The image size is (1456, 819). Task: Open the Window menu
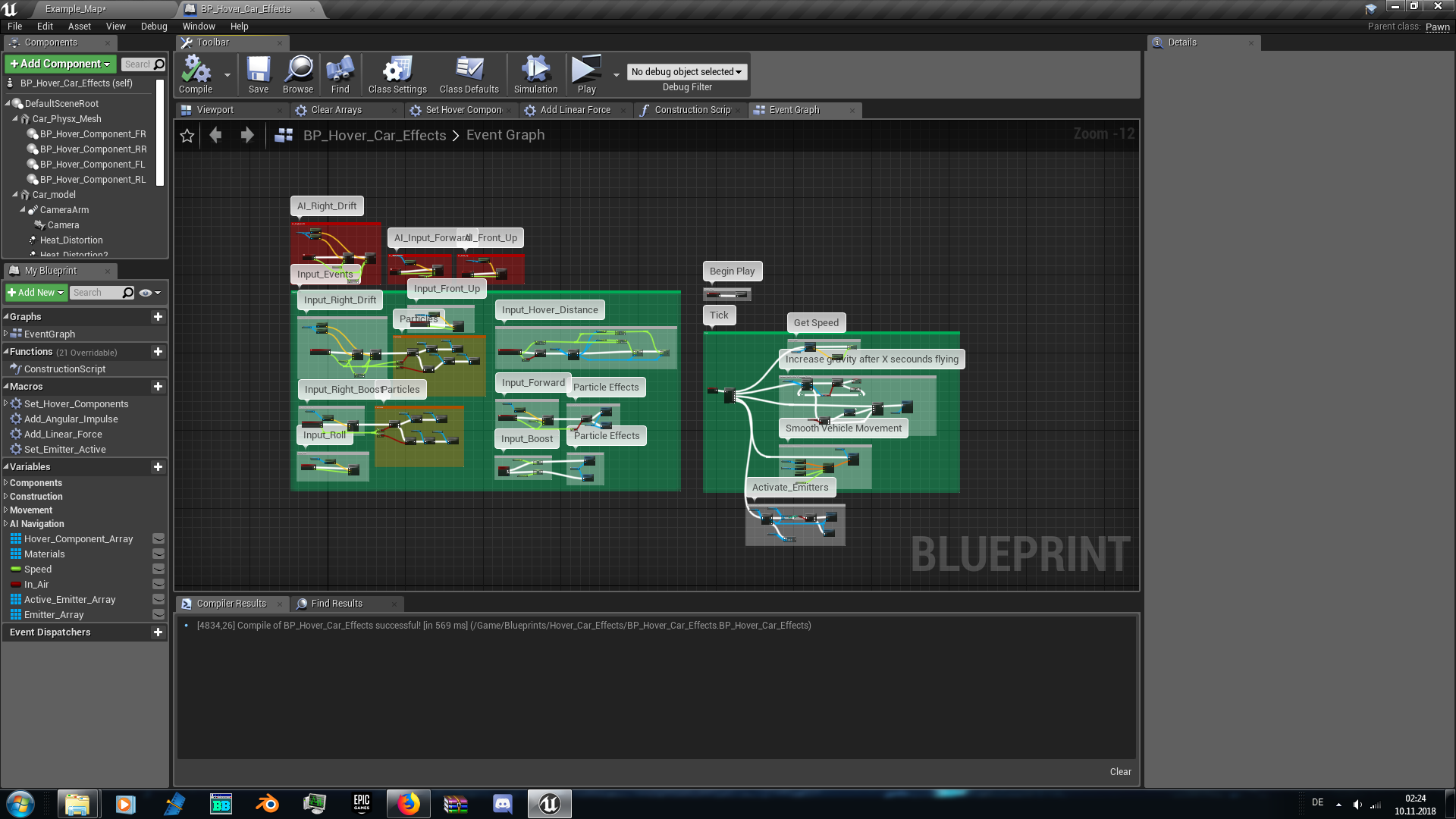(199, 27)
